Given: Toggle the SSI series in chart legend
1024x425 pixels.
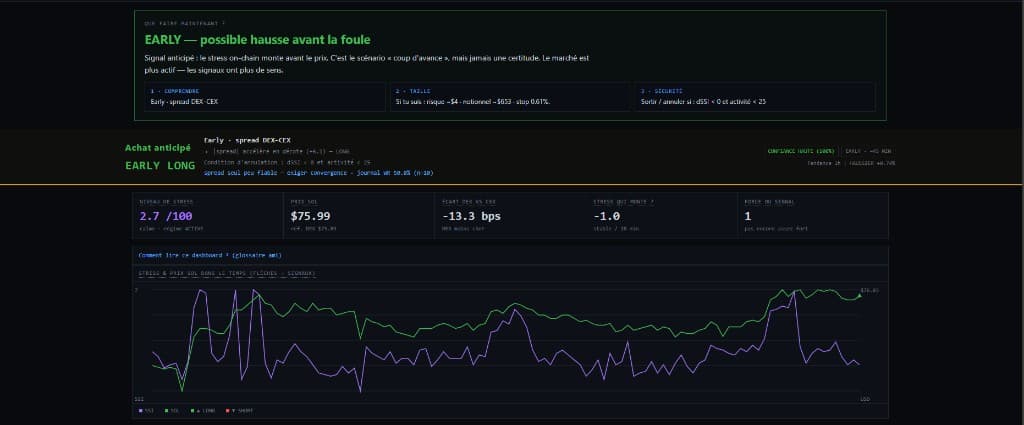Looking at the screenshot, I should [146, 411].
